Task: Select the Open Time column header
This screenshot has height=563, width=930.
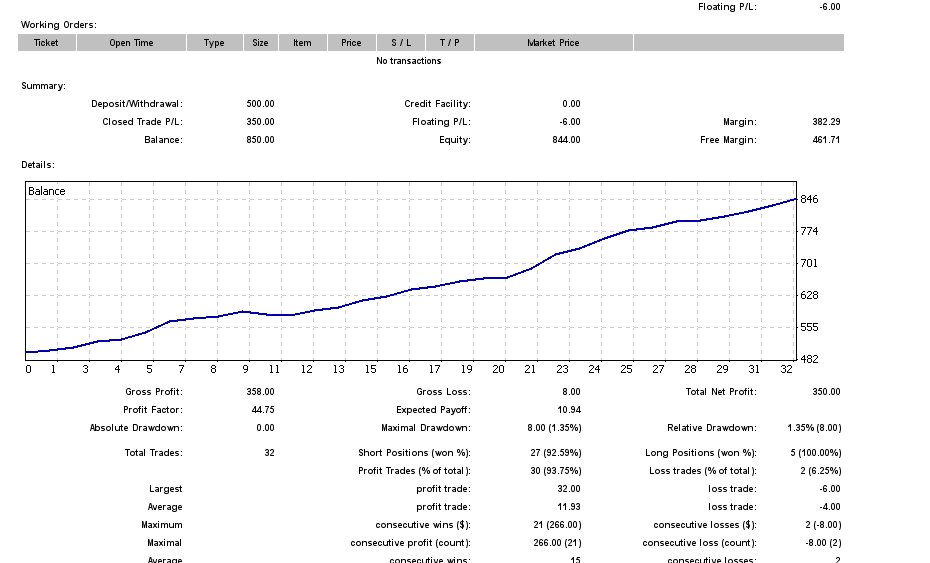Action: 131,43
